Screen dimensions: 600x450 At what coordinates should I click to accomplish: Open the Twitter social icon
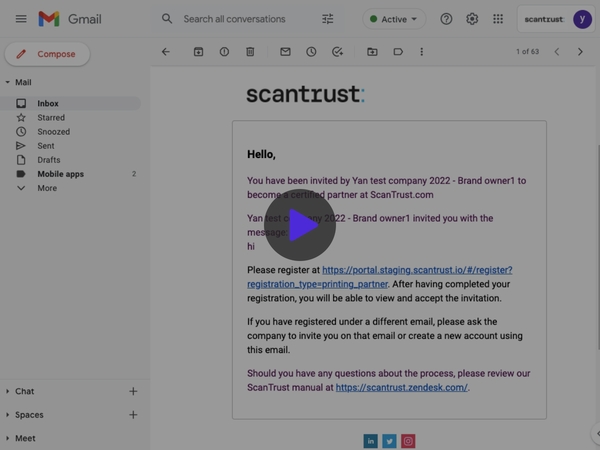coord(389,441)
